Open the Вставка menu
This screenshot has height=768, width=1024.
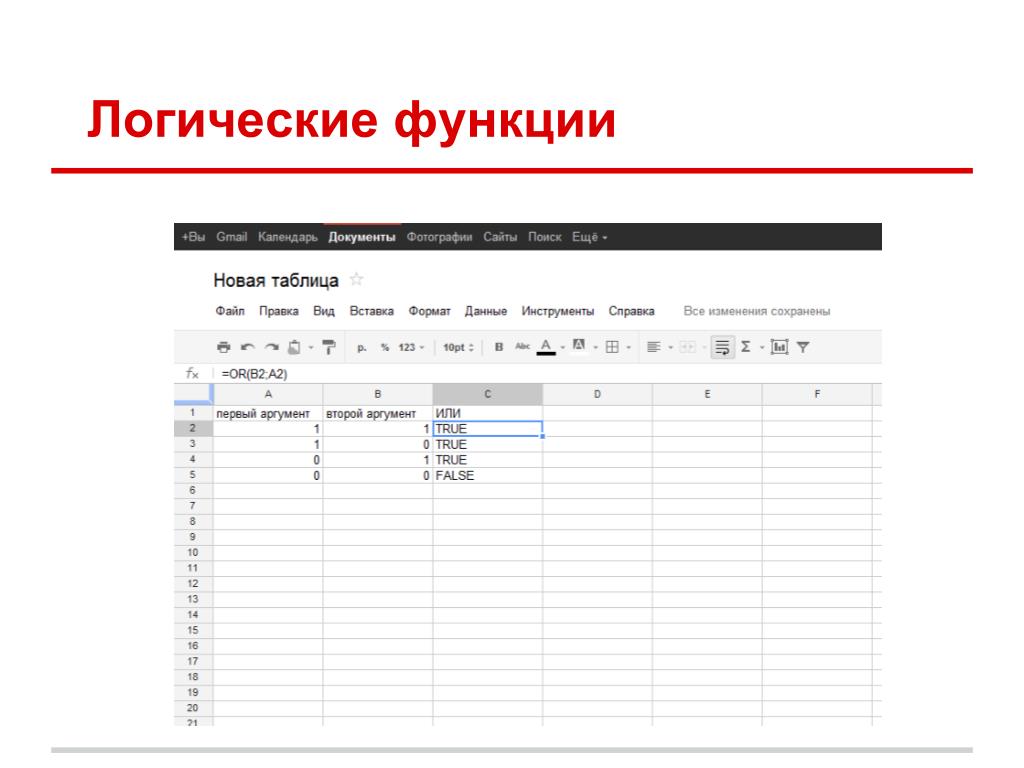[x=372, y=311]
